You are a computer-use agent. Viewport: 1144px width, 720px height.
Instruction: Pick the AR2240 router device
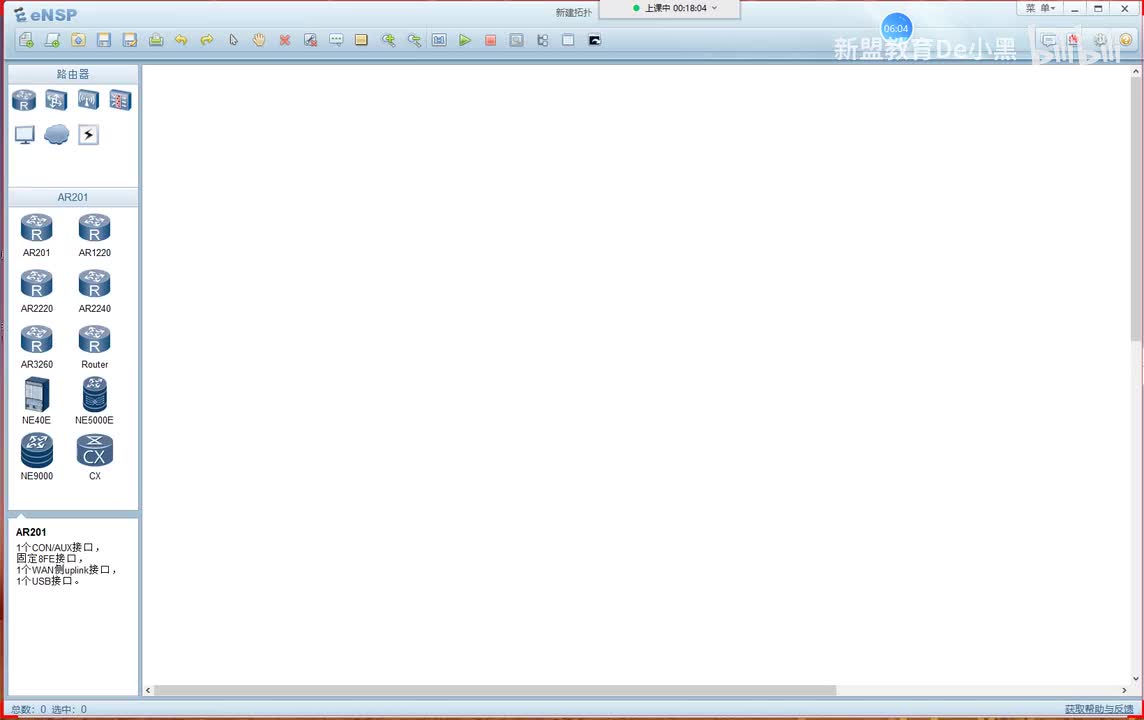[95, 291]
